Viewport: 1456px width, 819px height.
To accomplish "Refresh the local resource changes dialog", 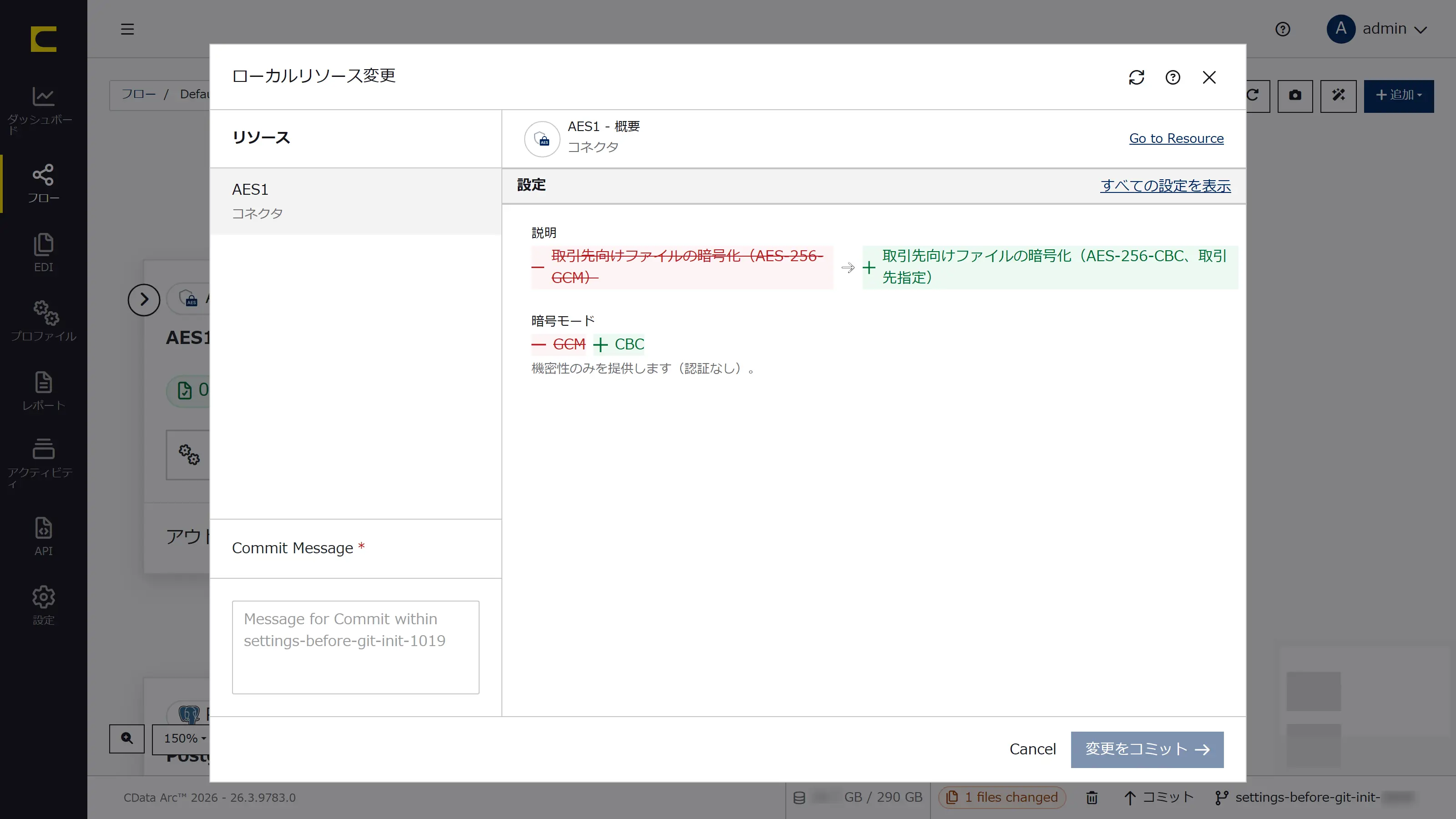I will point(1136,77).
